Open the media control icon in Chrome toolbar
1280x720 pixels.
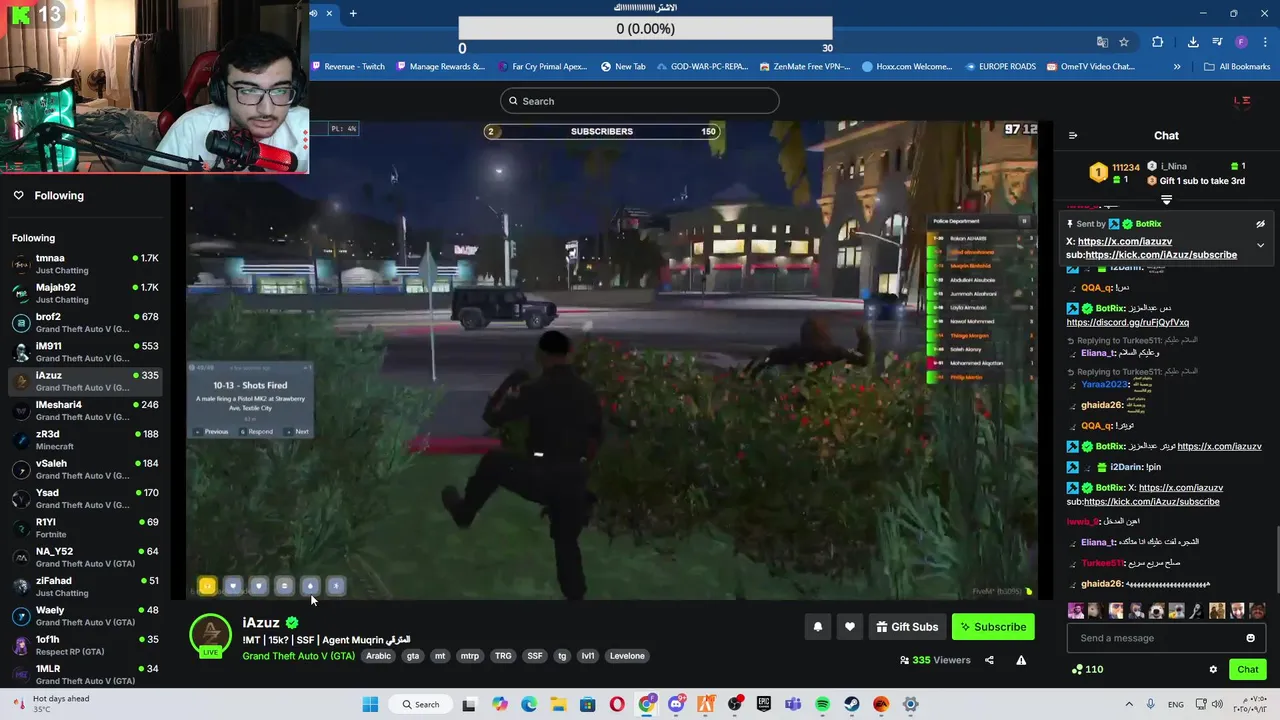1217,42
